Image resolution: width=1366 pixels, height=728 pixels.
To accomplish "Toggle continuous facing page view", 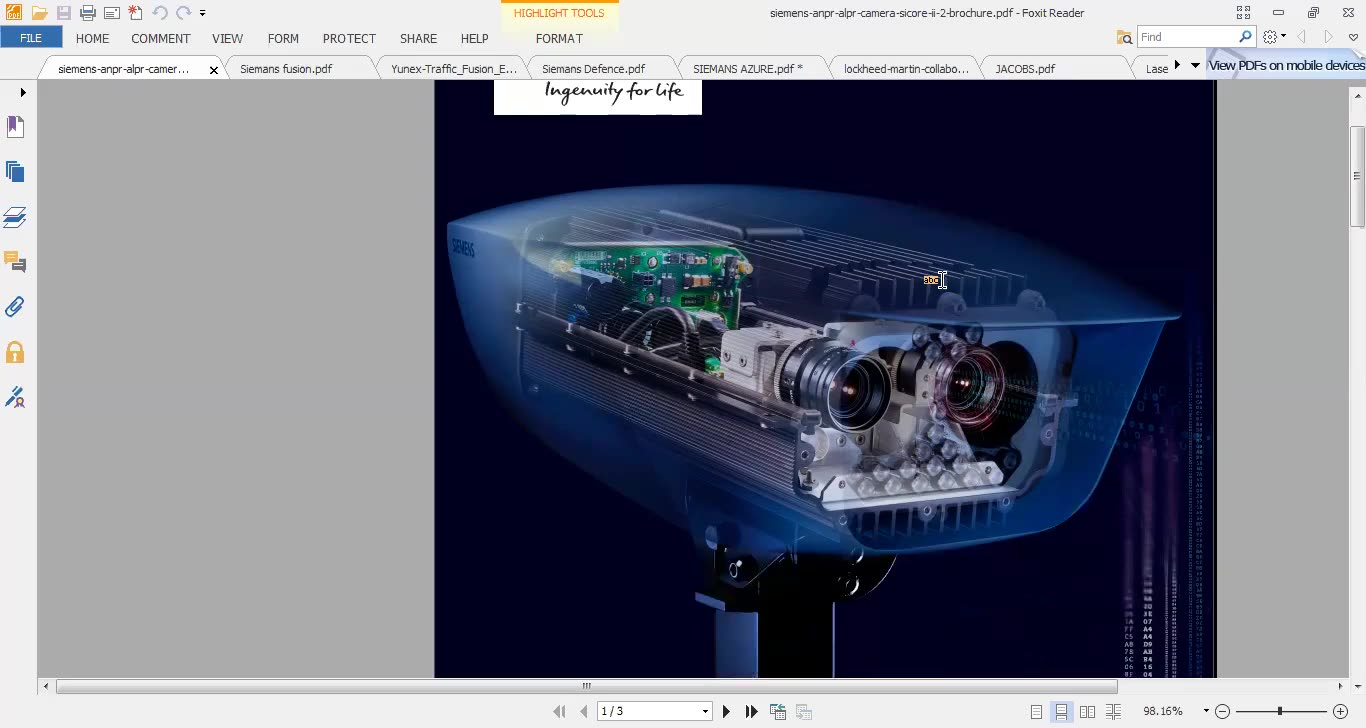I will coord(1113,711).
